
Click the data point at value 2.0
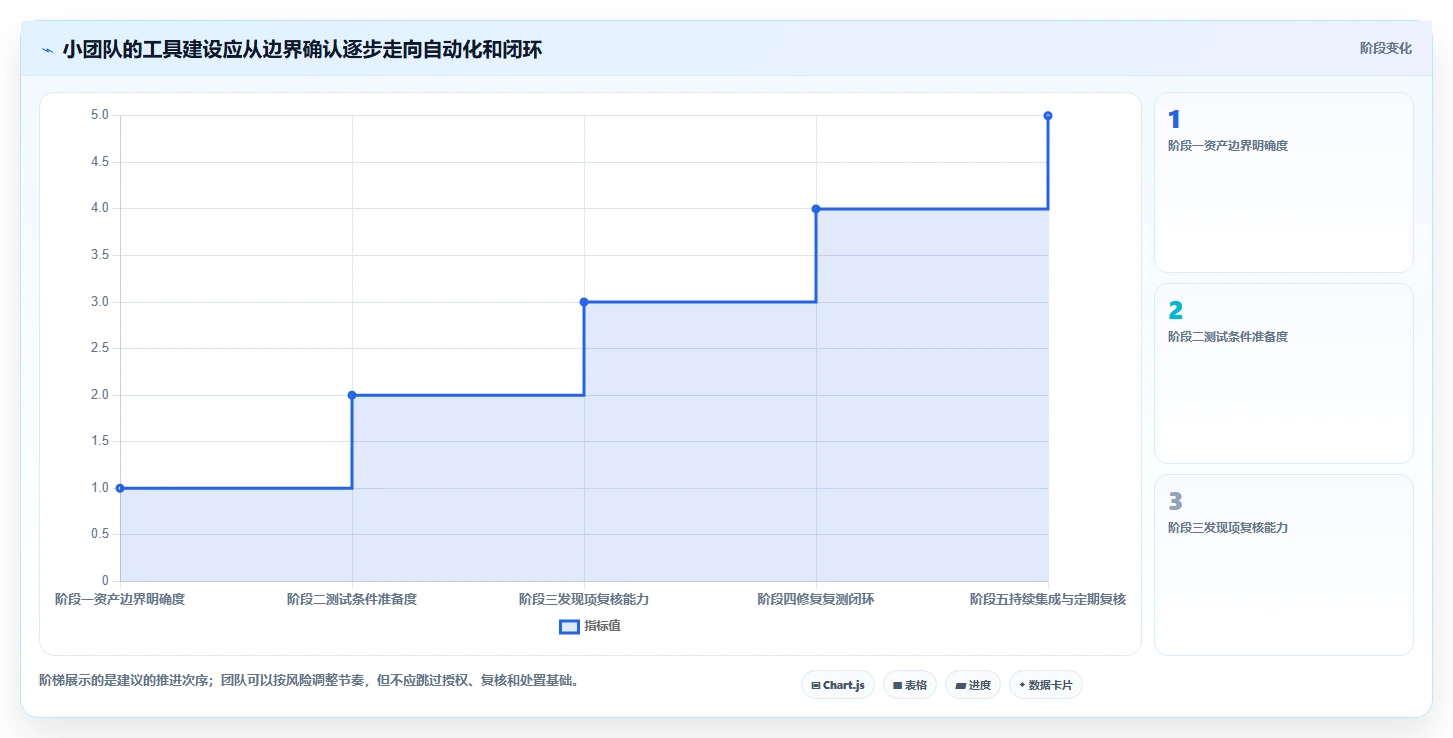[352, 395]
